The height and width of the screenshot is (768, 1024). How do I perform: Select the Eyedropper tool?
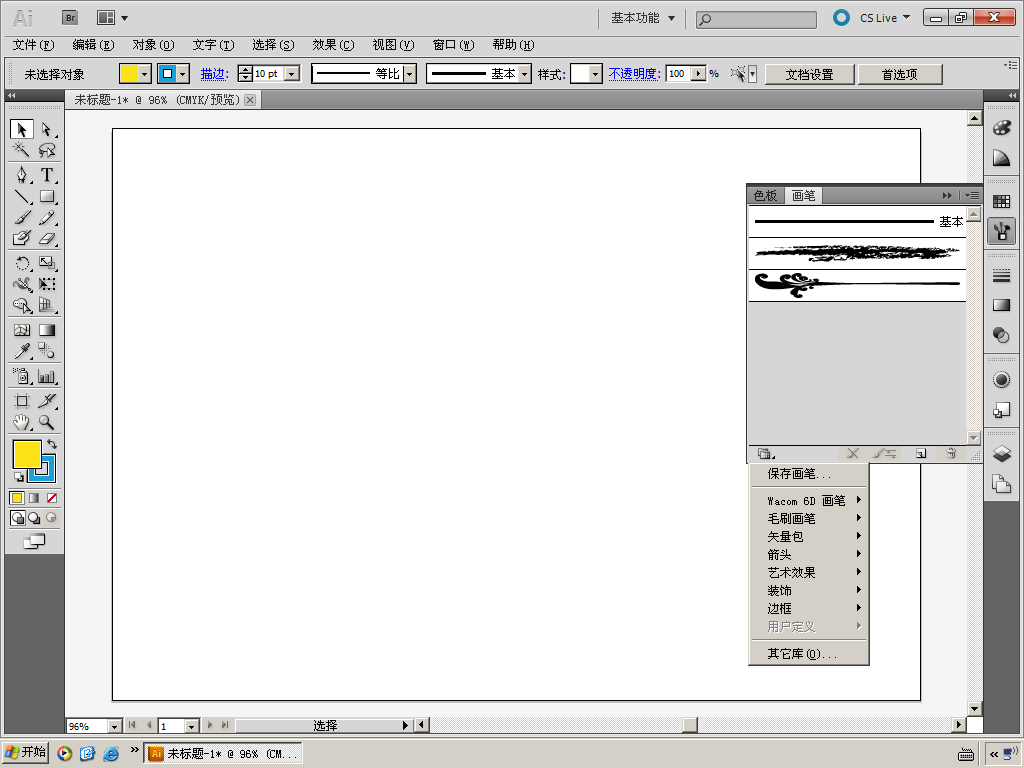[x=22, y=351]
